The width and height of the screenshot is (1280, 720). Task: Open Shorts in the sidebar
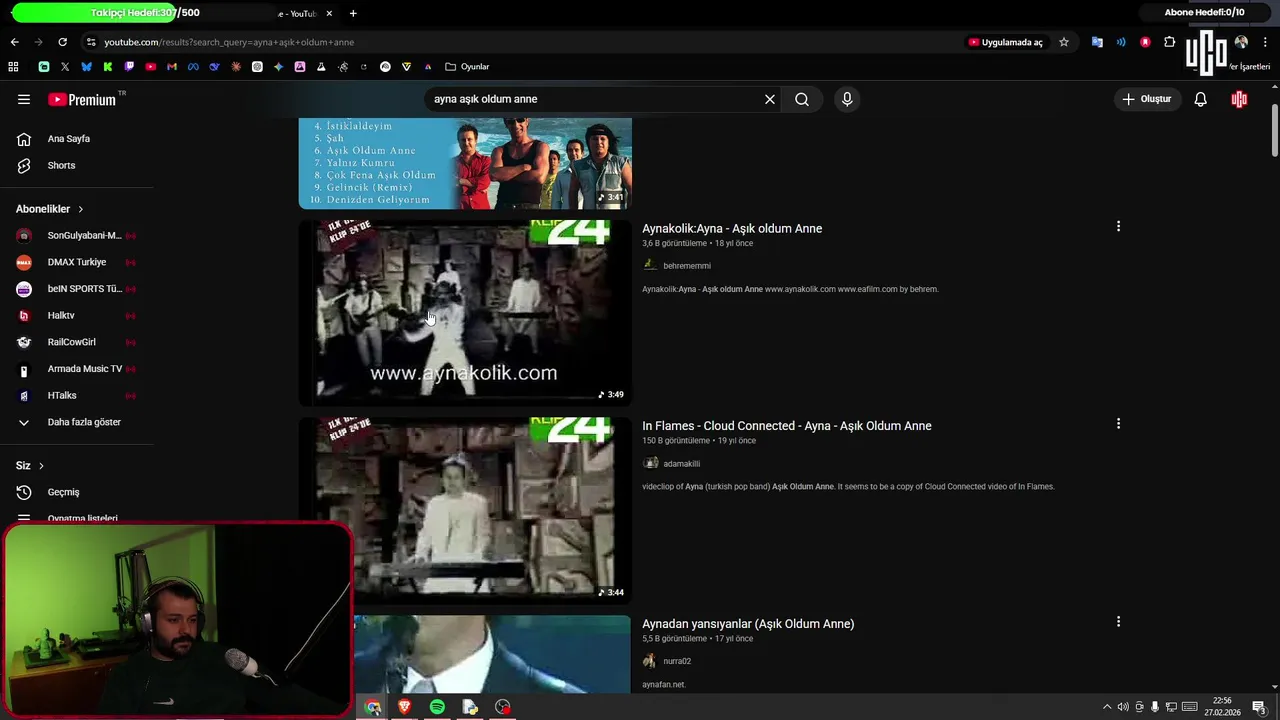coord(61,165)
